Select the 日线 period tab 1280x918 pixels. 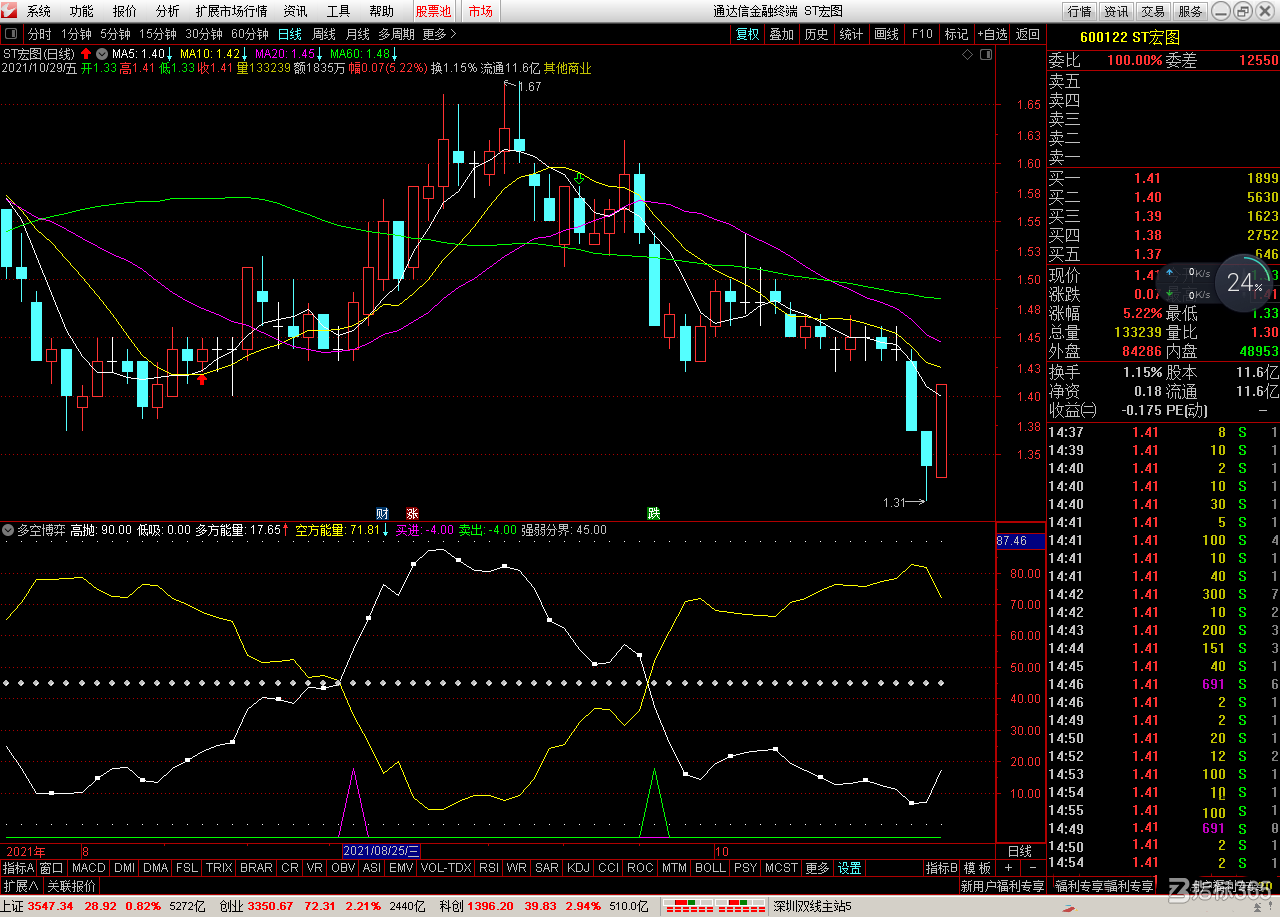tap(290, 34)
